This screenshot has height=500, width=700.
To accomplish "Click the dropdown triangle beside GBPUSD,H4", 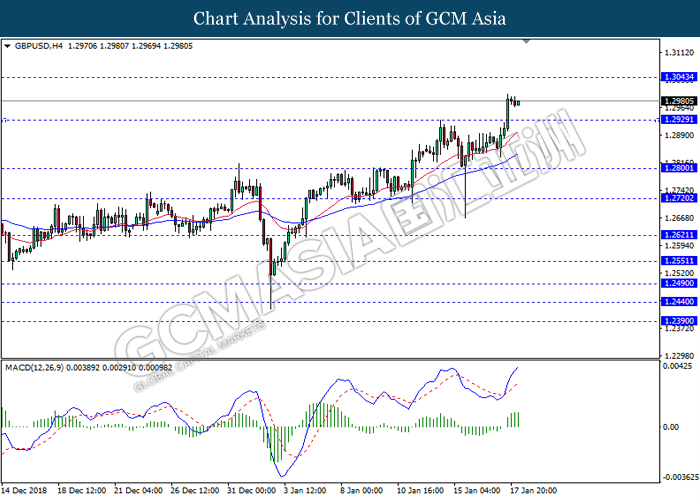I will click(x=7, y=46).
